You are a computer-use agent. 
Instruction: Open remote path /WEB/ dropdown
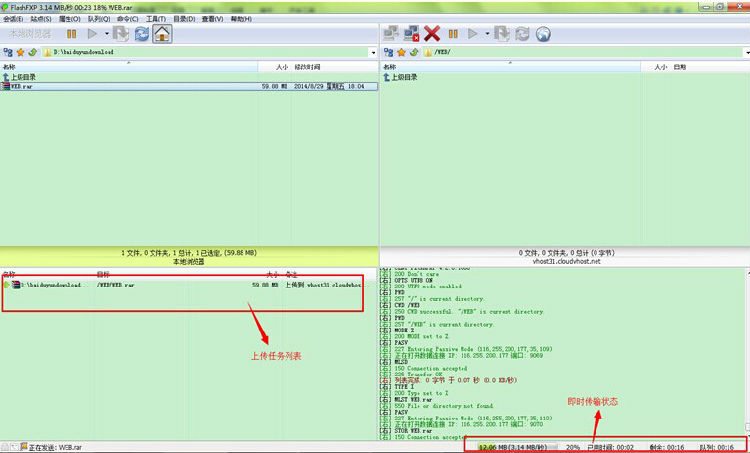pyautogui.click(x=743, y=52)
